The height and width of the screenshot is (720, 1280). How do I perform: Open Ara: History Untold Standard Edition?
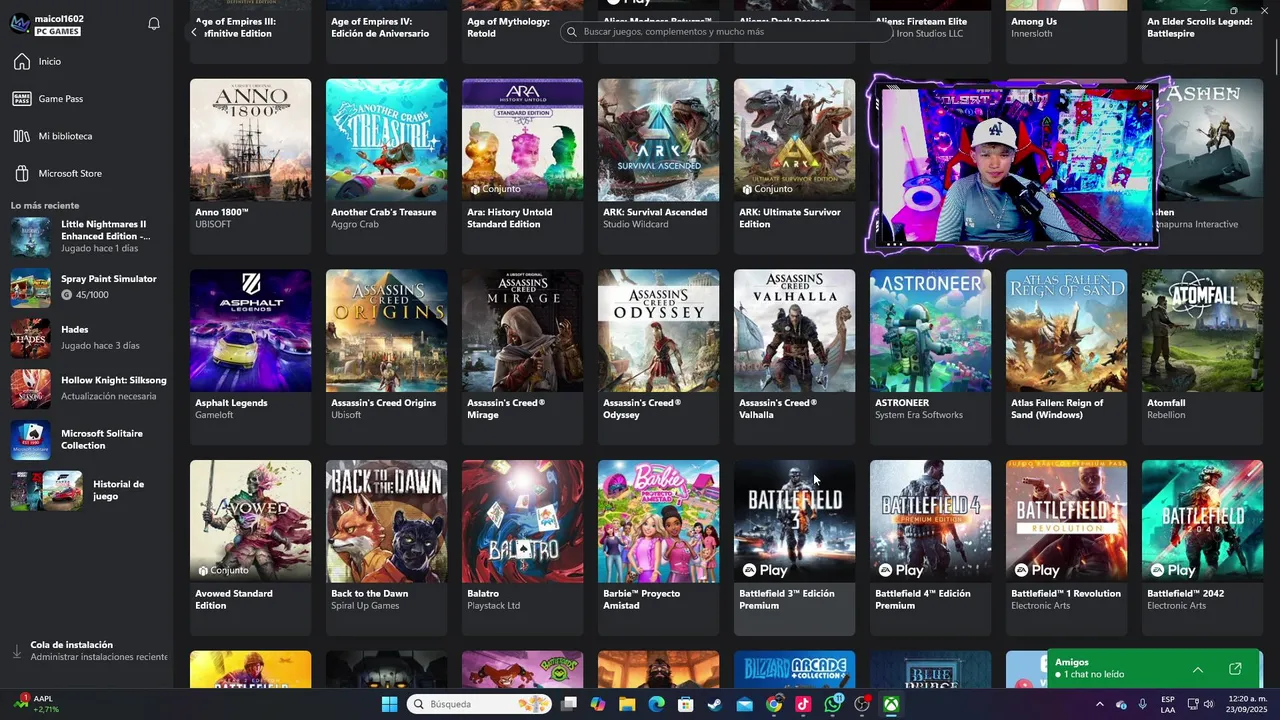pyautogui.click(x=522, y=166)
